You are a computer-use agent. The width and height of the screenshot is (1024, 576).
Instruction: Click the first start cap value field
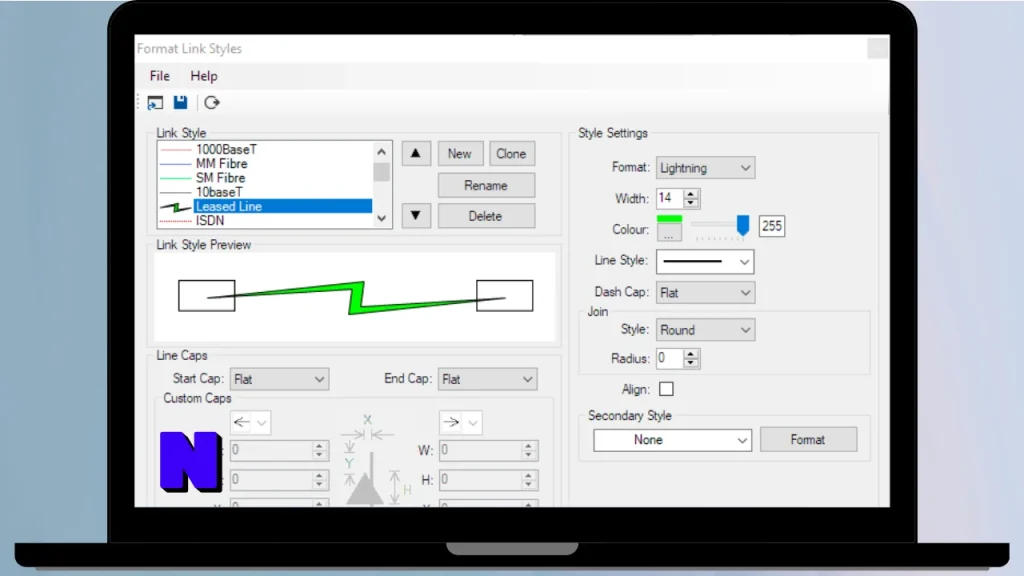(x=271, y=450)
